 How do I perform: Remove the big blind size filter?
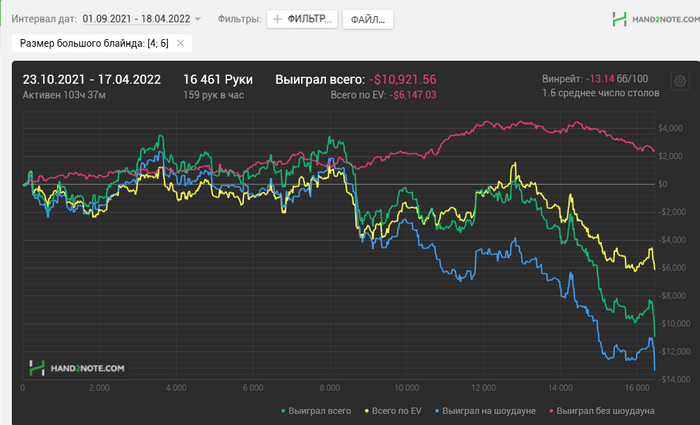pyautogui.click(x=180, y=43)
